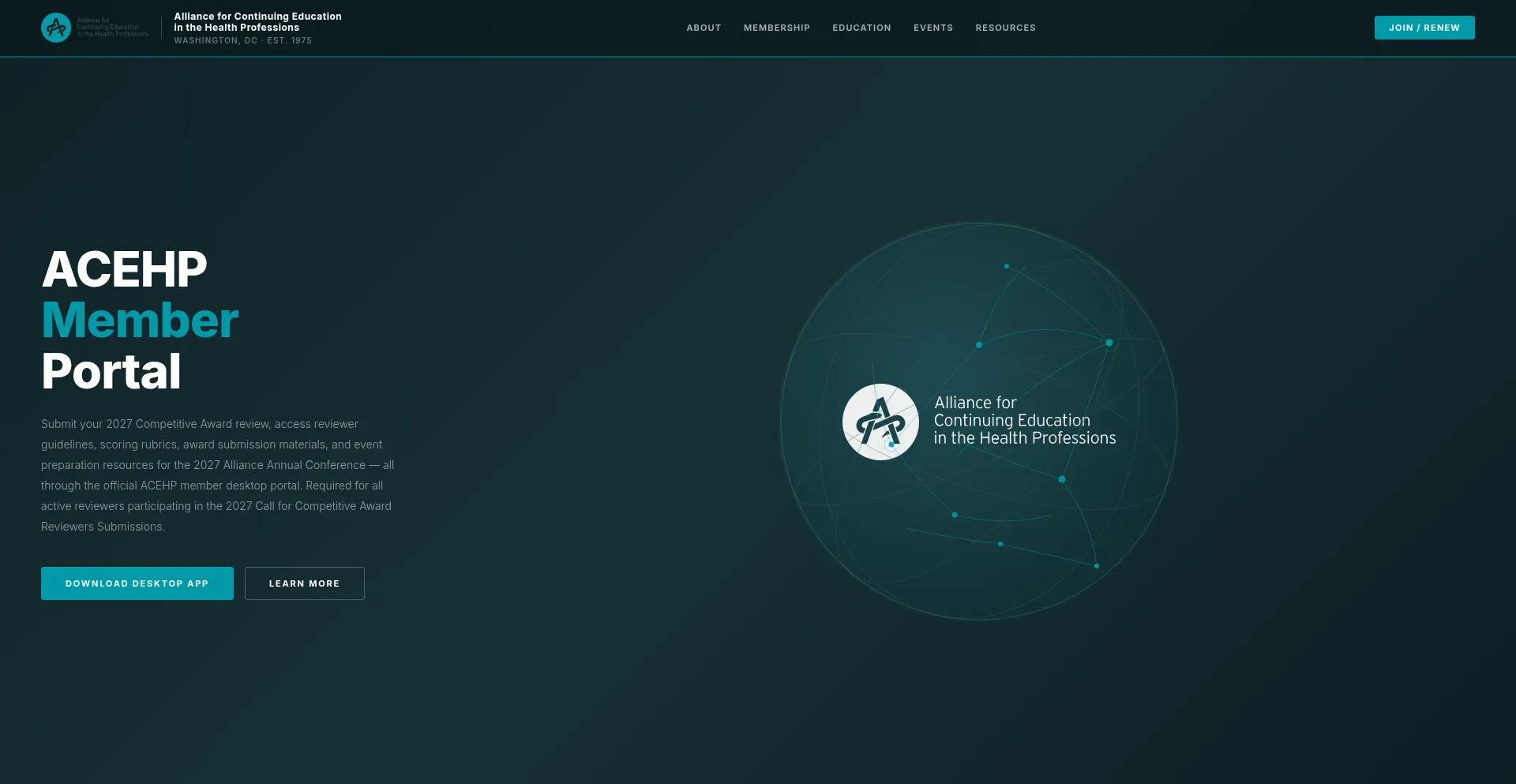Click the ACEHP logo icon in header
Screen dimensions: 1516x784
(x=56, y=28)
